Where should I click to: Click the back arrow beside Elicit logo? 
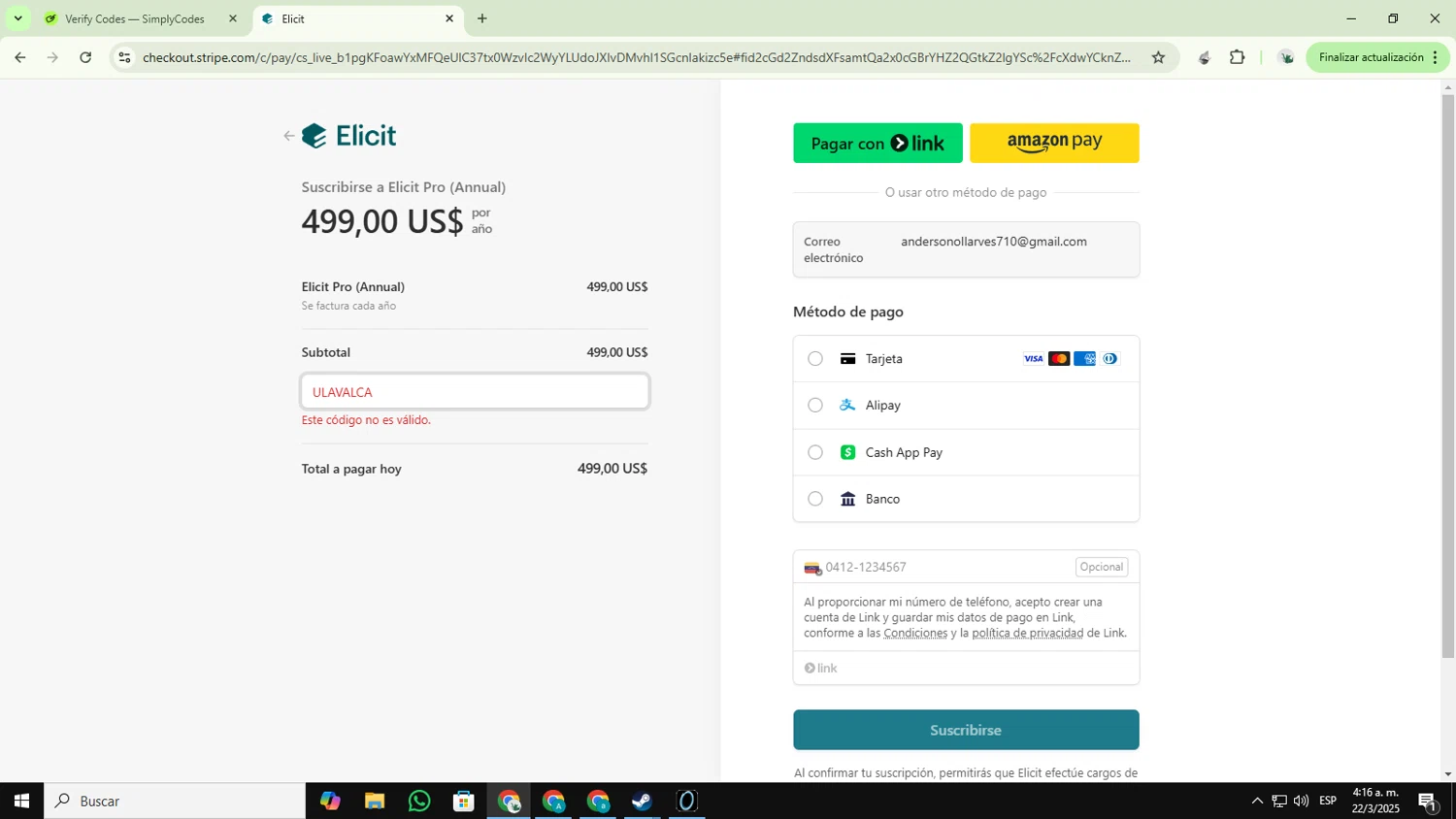point(288,136)
